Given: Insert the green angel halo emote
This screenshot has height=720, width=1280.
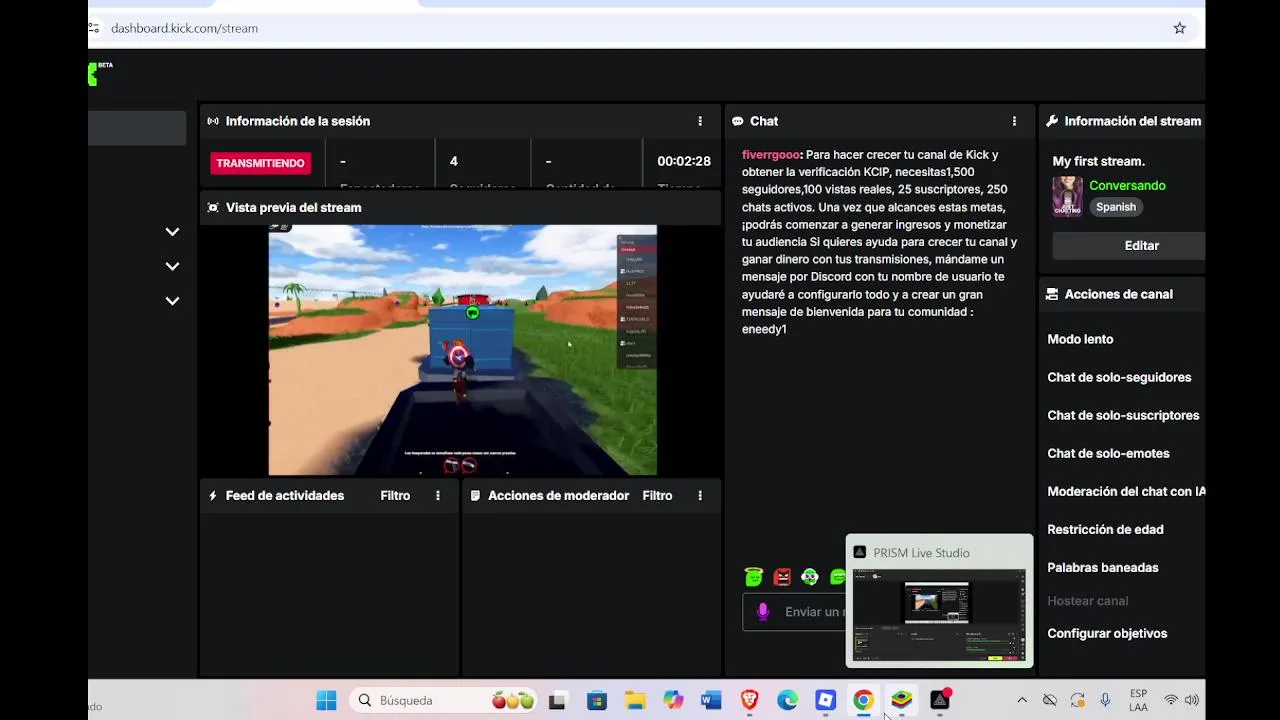Looking at the screenshot, I should (x=754, y=576).
